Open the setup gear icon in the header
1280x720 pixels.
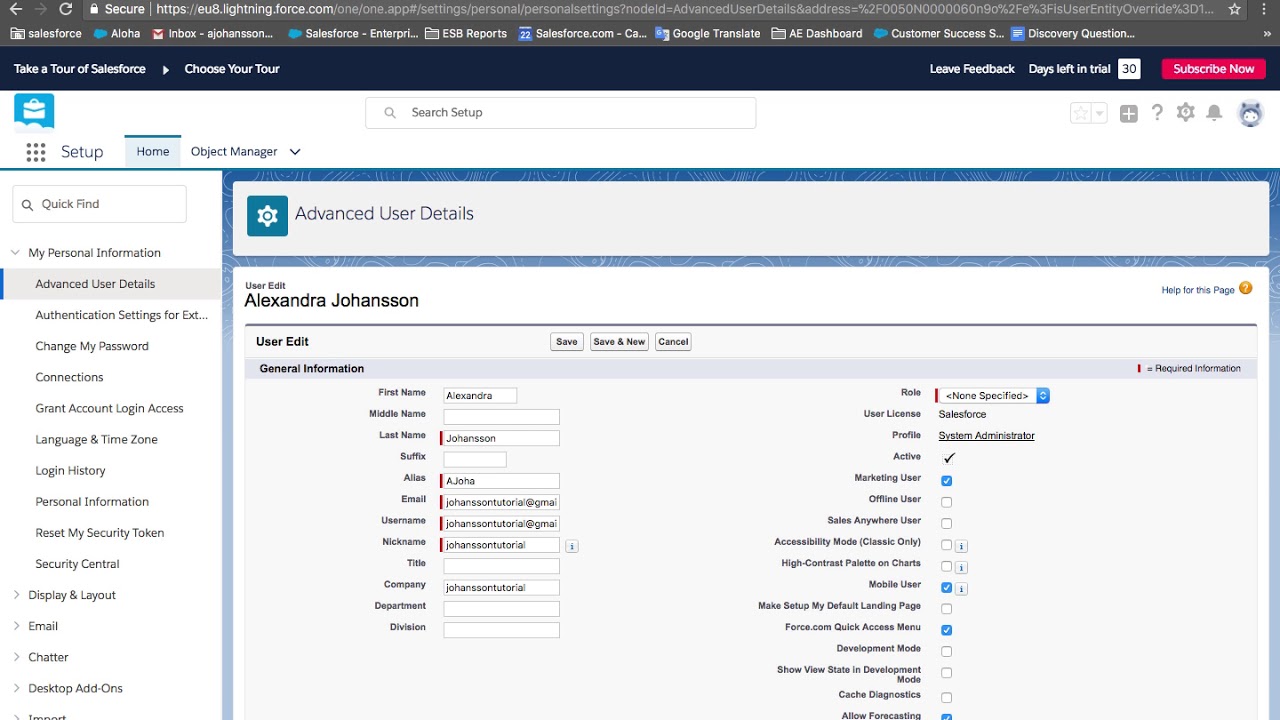1186,113
